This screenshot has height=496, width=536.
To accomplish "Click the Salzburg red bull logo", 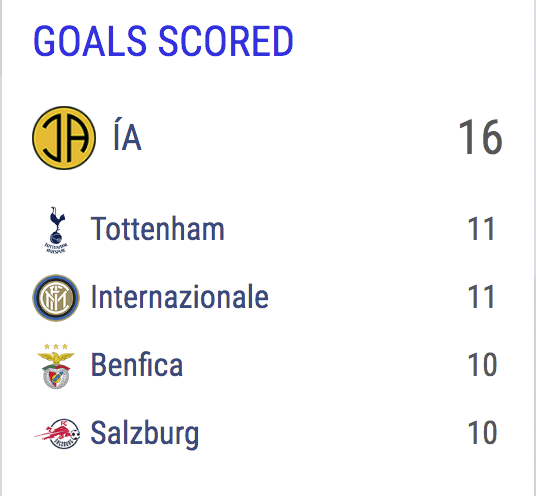I will click(x=57, y=433).
